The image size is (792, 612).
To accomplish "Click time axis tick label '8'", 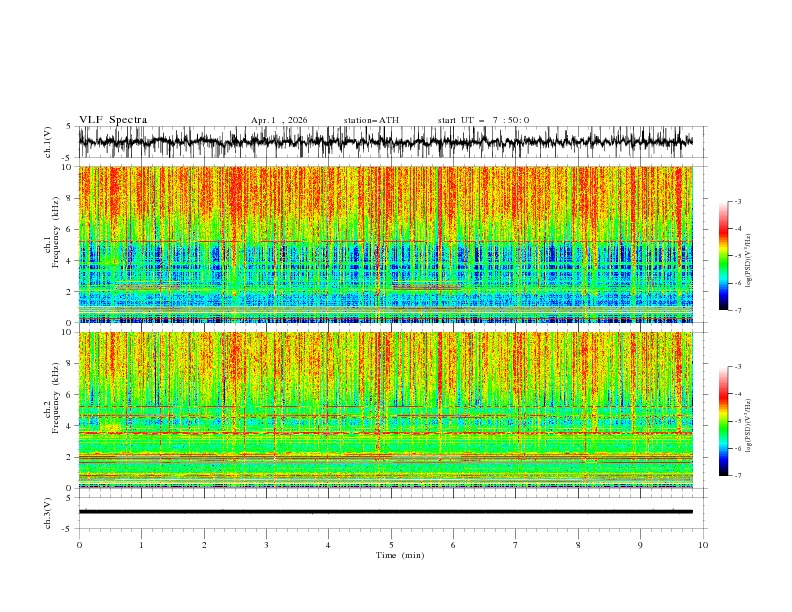I will [578, 545].
